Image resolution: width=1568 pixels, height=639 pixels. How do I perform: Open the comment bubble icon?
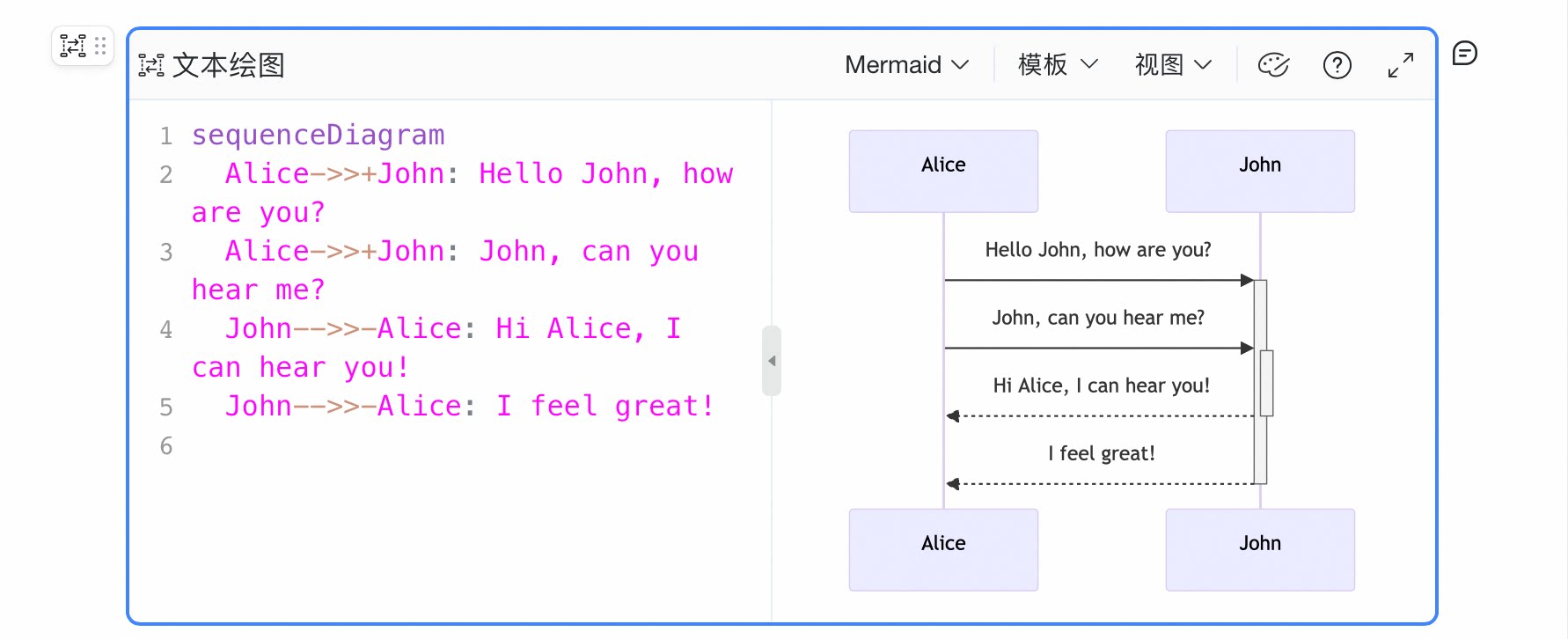coord(1464,54)
